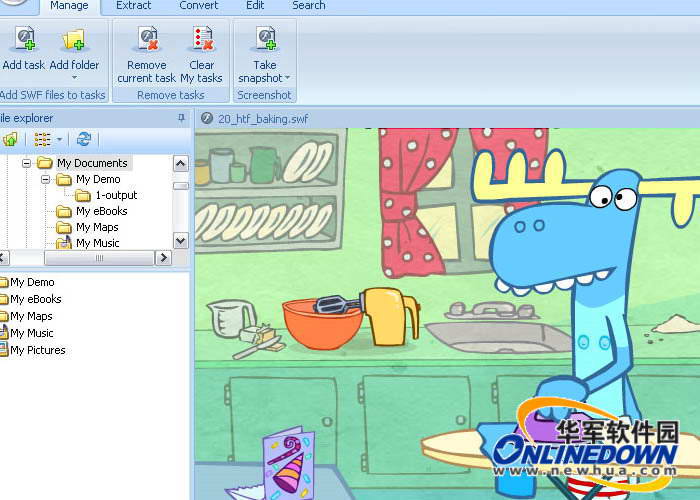Switch to the Convert tab
The width and height of the screenshot is (700, 500).
coord(199,6)
